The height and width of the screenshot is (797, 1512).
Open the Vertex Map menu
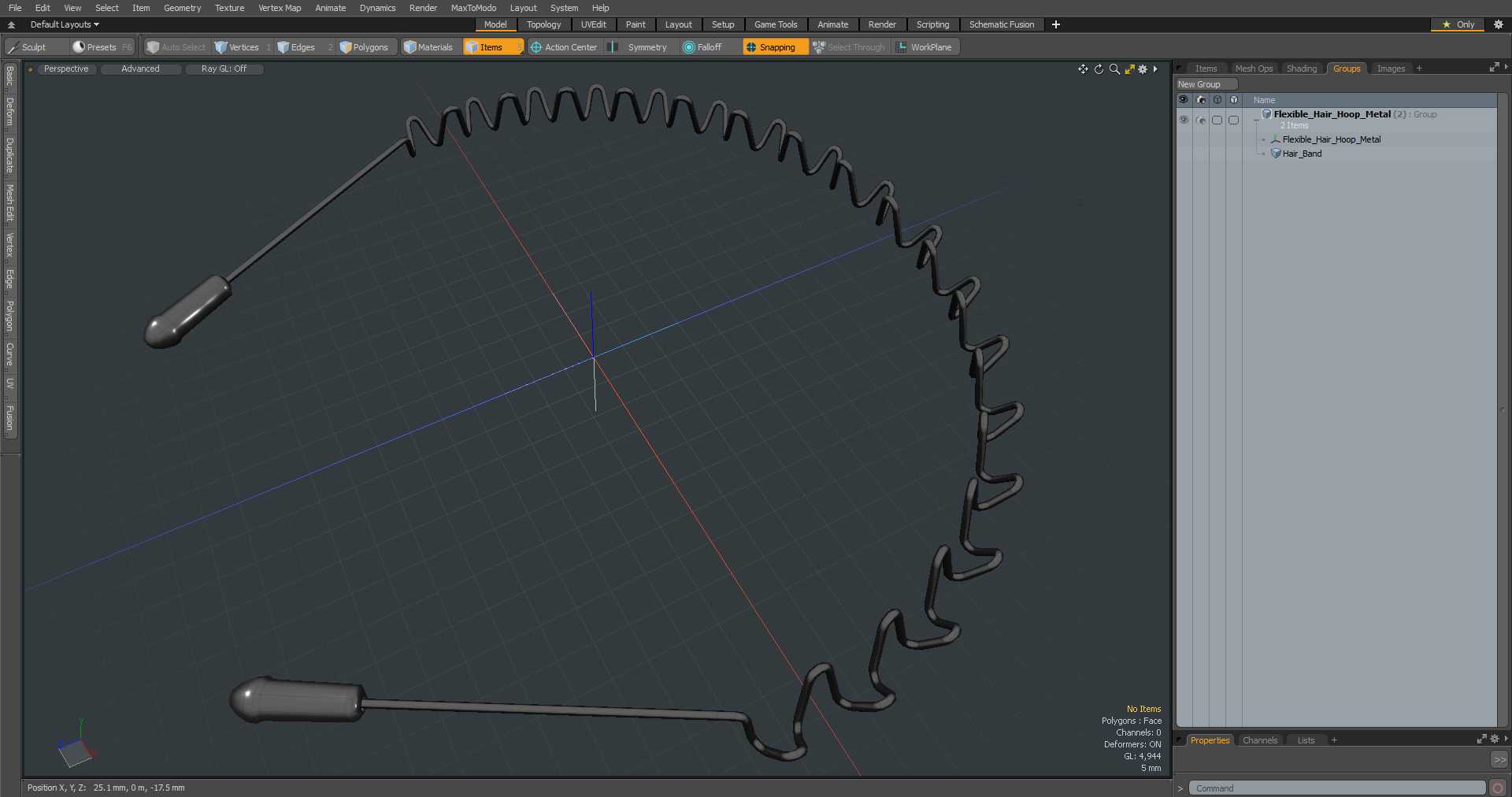click(280, 8)
